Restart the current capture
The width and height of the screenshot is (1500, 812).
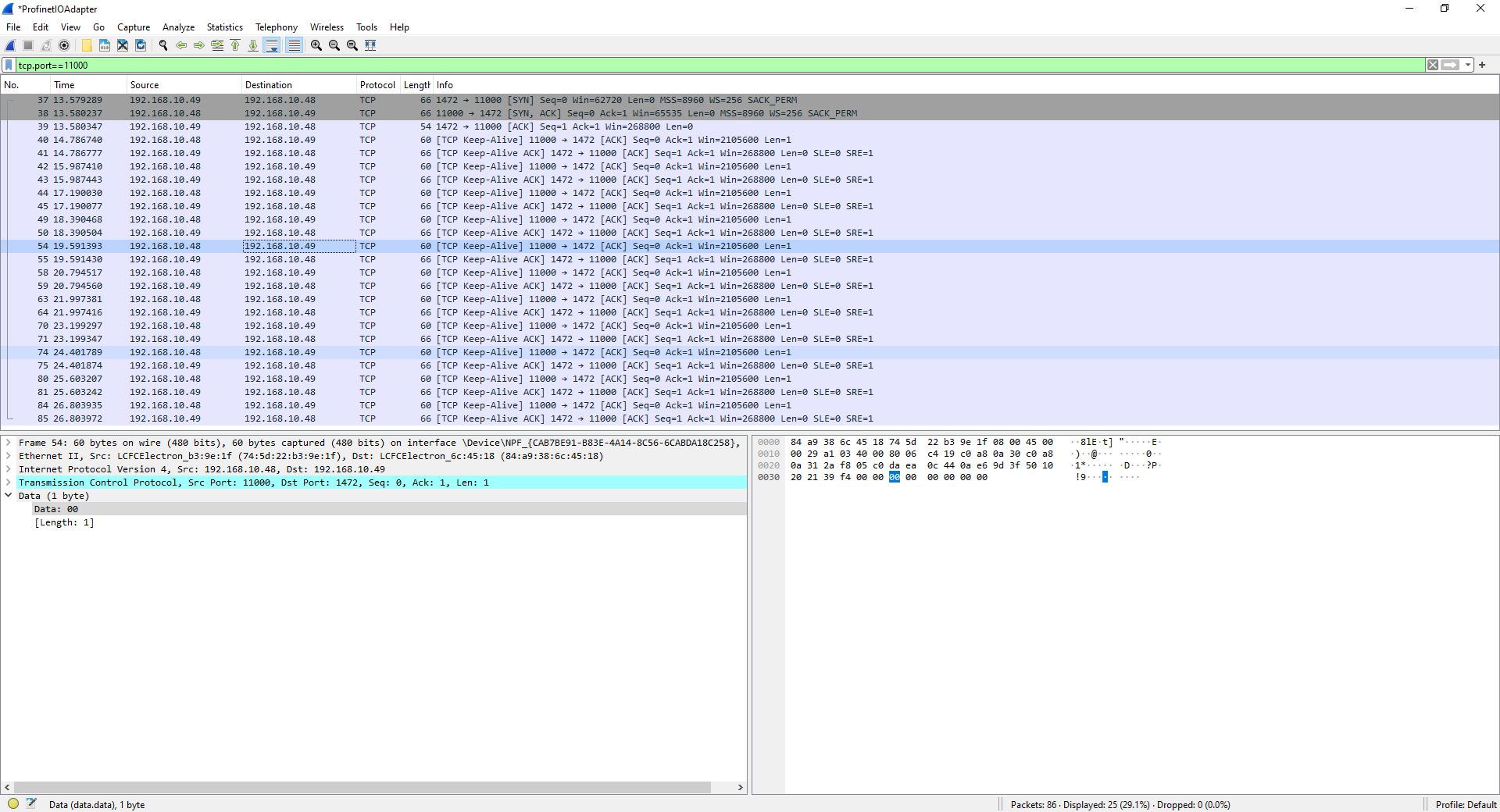point(46,45)
